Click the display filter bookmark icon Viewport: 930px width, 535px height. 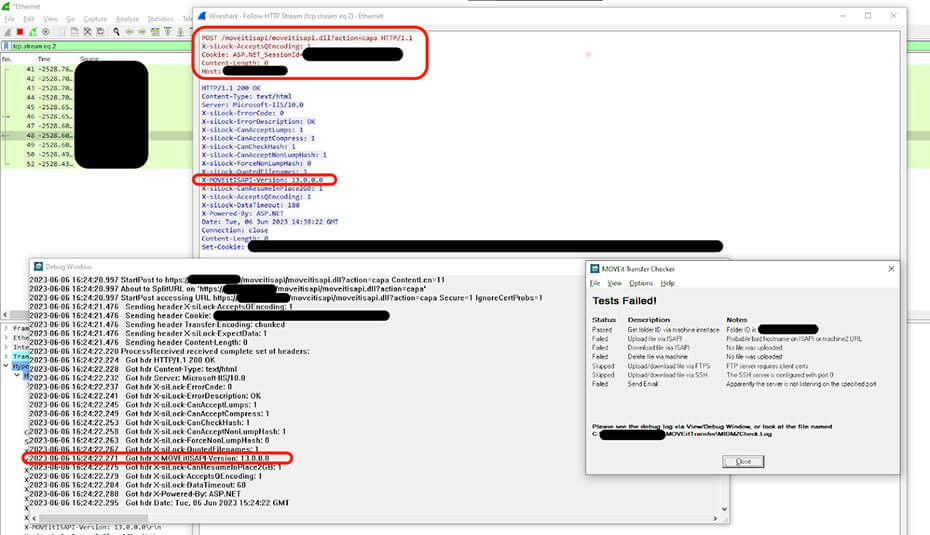click(7, 45)
